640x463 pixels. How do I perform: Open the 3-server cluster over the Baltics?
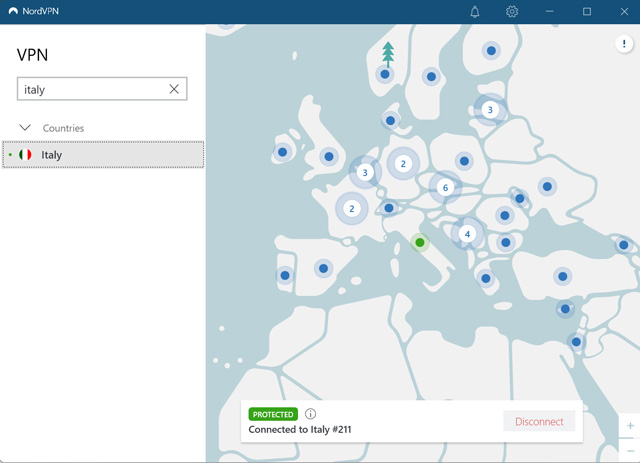[490, 109]
